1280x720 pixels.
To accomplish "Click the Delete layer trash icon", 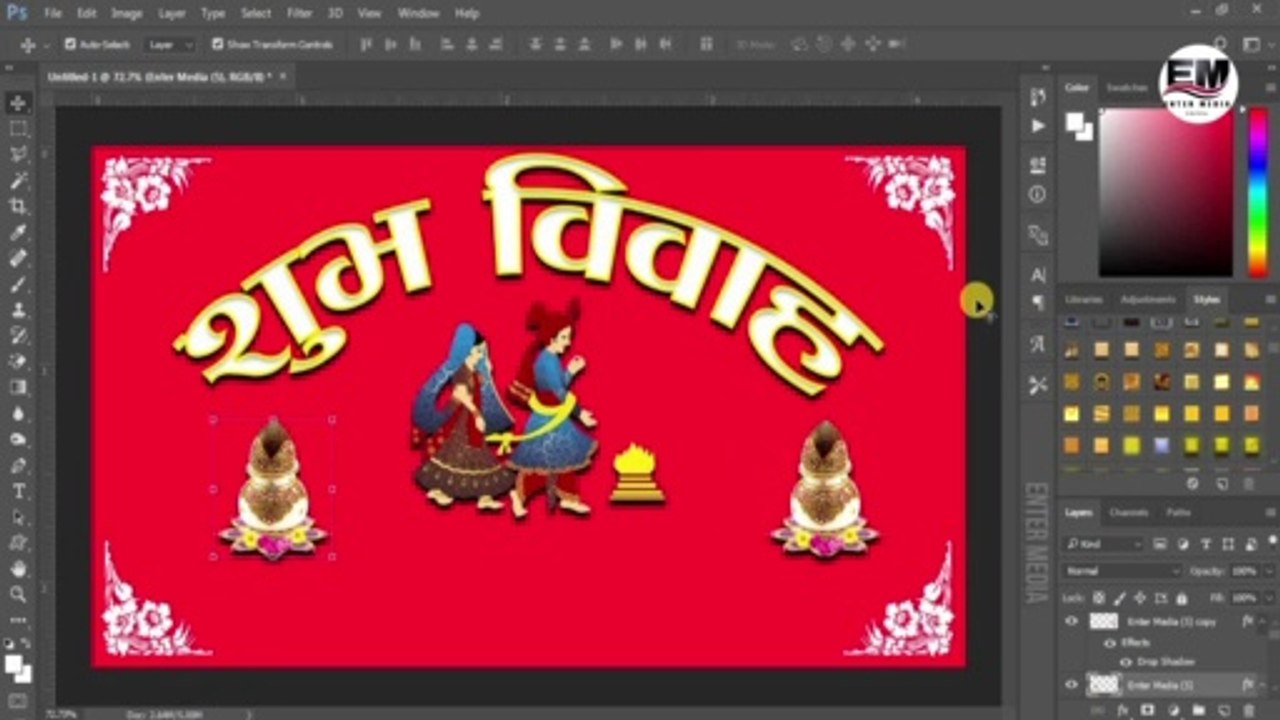I will tap(1248, 710).
